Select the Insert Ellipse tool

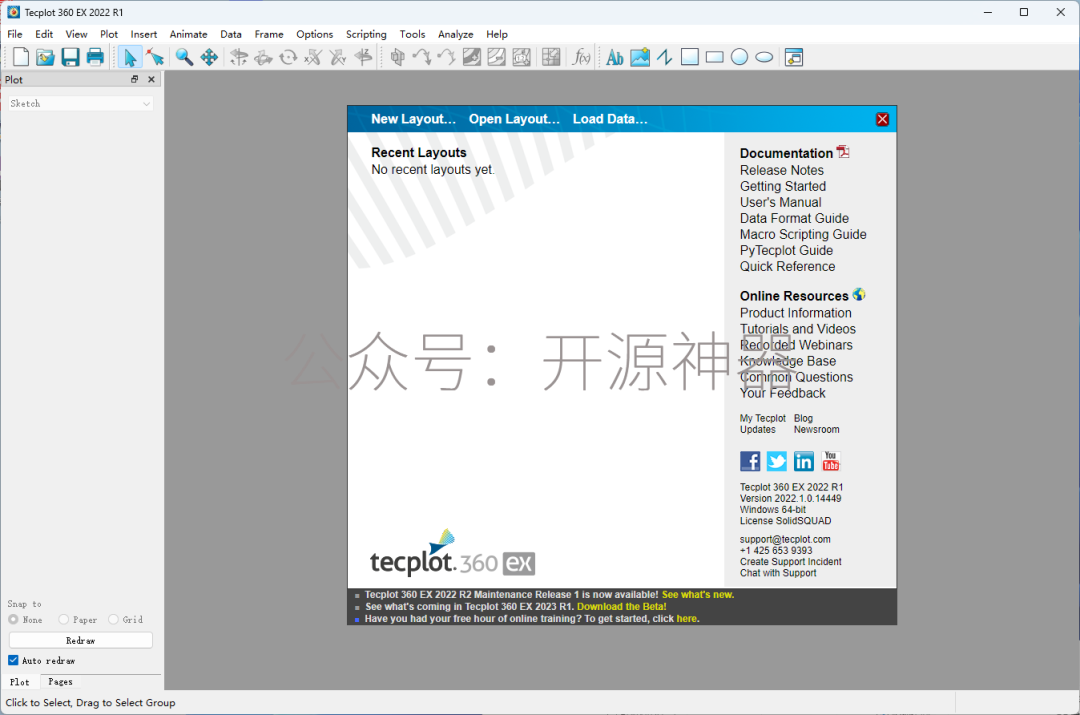click(x=764, y=57)
